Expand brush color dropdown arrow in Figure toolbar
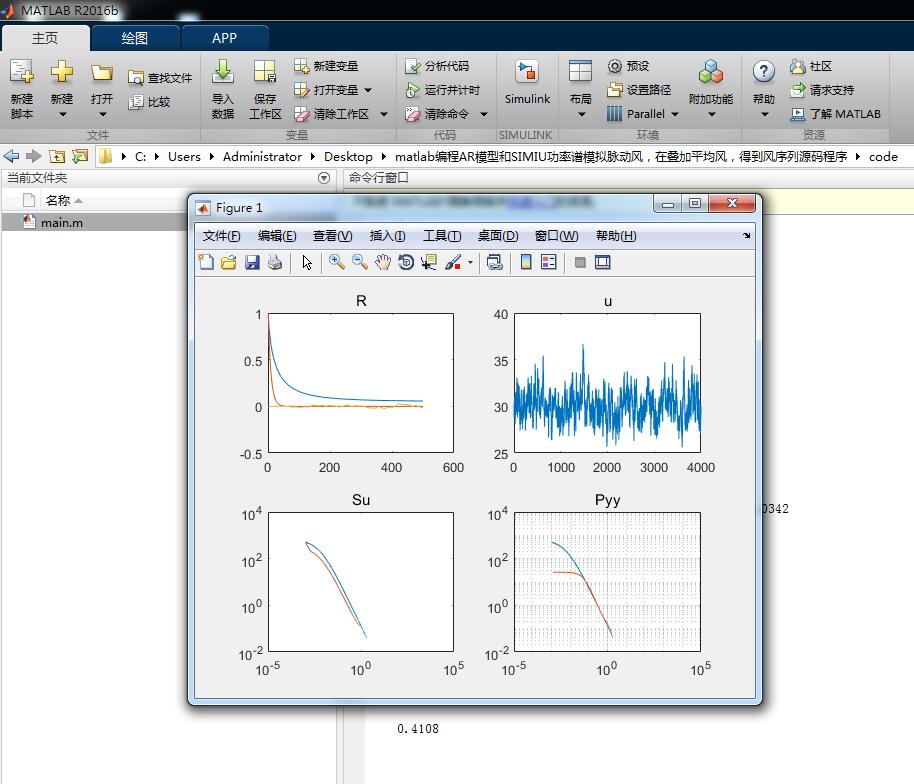Viewport: 914px width, 784px height. coord(470,263)
